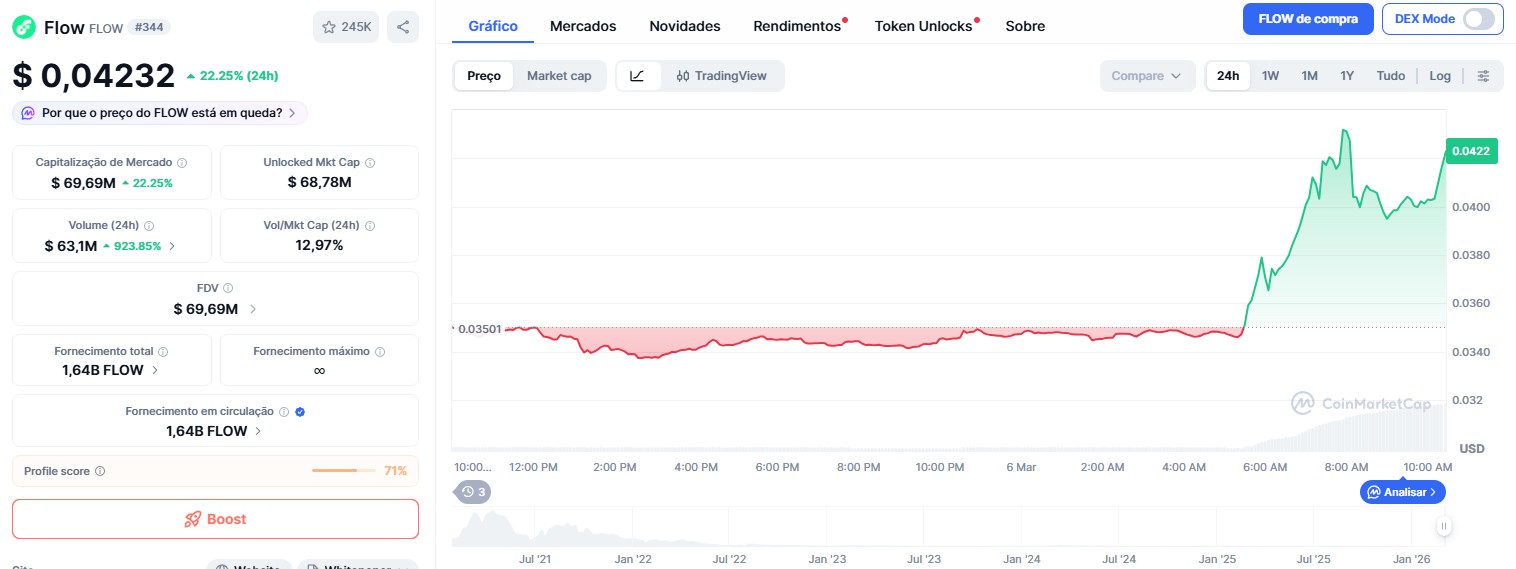Expand Fornecimento em circulação chevron
Image resolution: width=1516 pixels, height=569 pixels.
coord(258,431)
